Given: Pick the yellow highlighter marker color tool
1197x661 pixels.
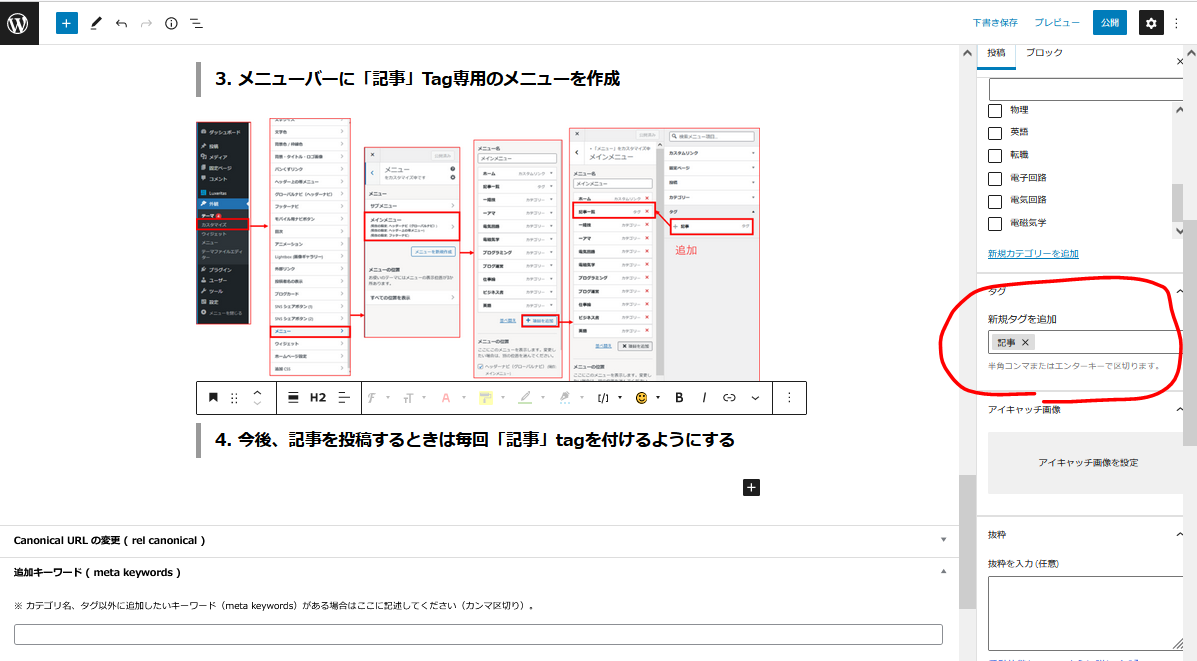Looking at the screenshot, I should [486, 397].
